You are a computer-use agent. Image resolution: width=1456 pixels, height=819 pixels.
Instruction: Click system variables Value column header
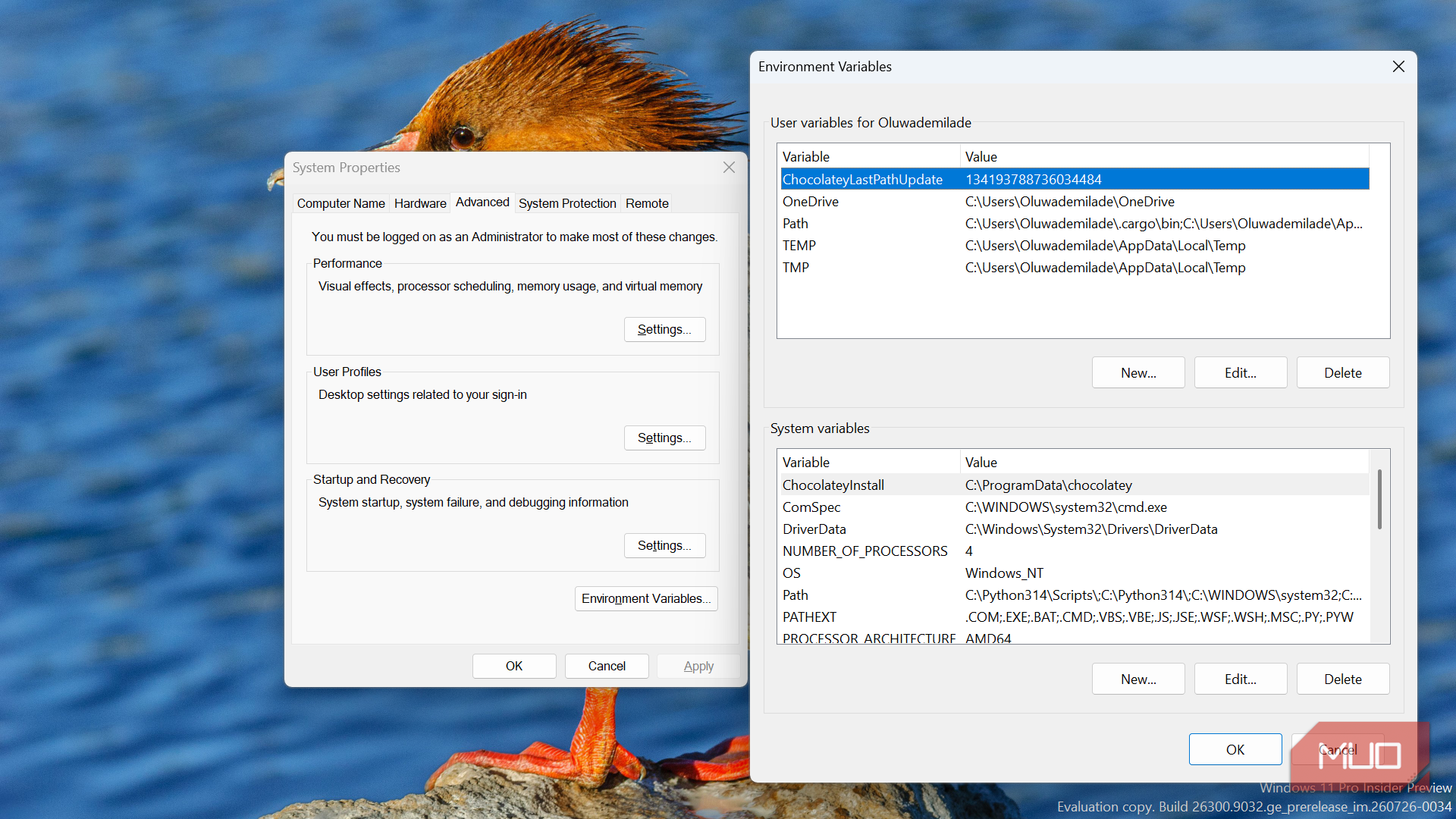pos(1165,463)
